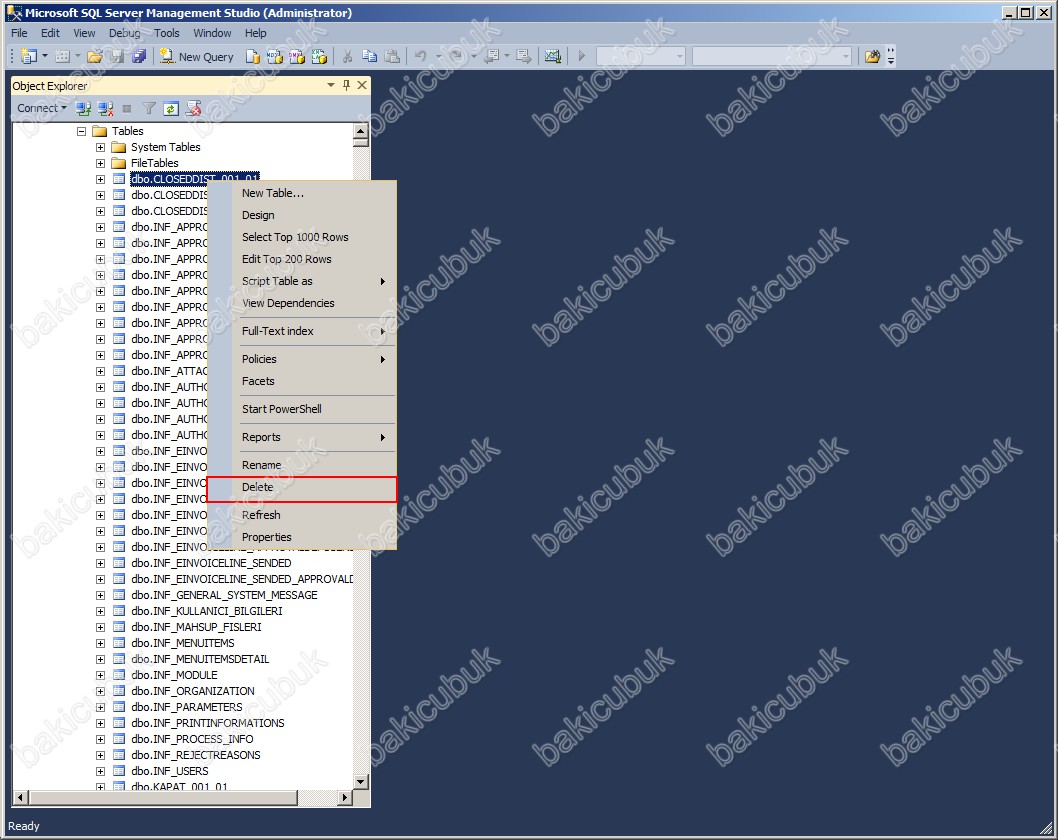Click View Dependencies menu entry

coord(302,303)
